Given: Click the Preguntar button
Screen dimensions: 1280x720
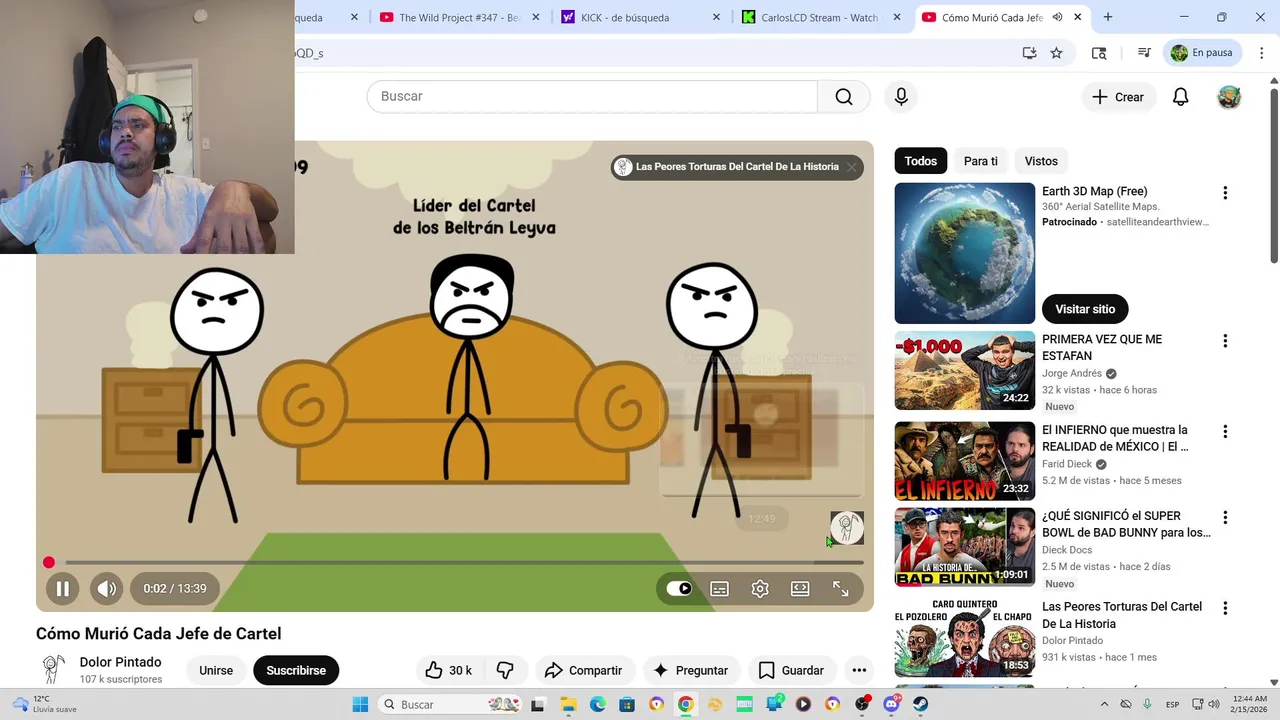Looking at the screenshot, I should tap(690, 670).
